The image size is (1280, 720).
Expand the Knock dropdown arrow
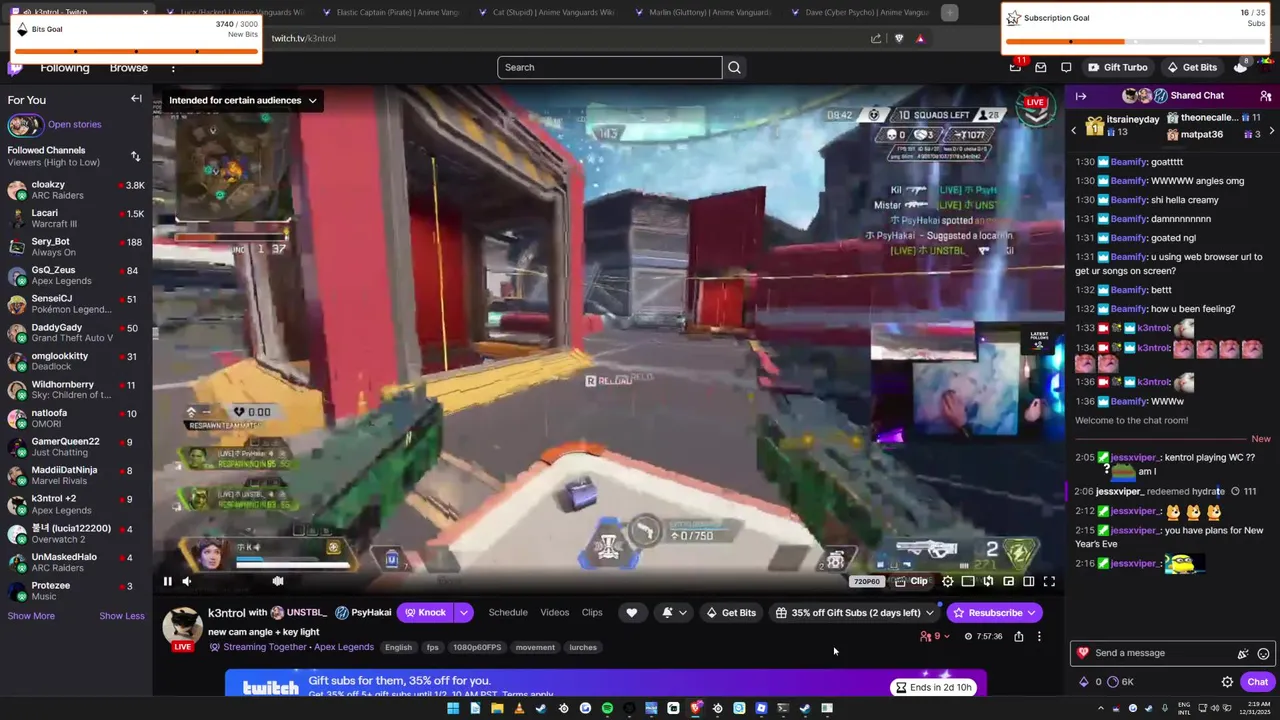point(464,612)
